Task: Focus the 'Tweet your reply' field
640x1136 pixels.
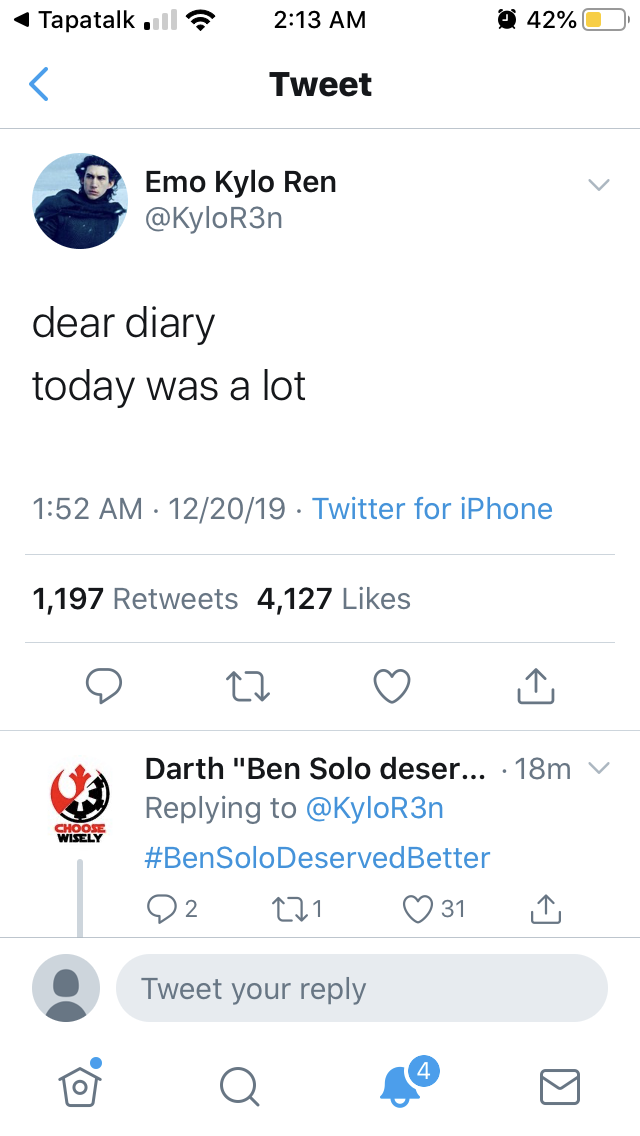Action: tap(362, 988)
